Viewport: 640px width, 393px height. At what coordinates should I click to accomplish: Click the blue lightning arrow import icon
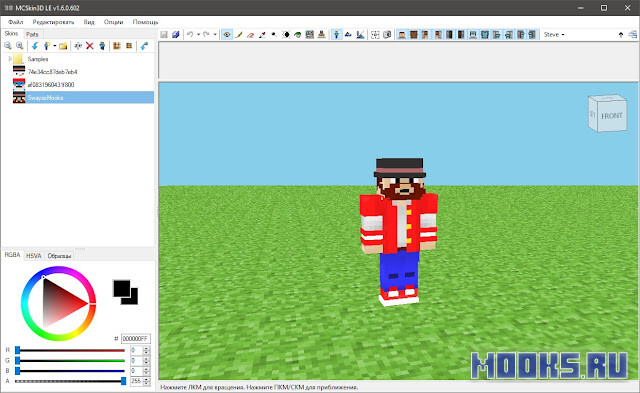35,46
